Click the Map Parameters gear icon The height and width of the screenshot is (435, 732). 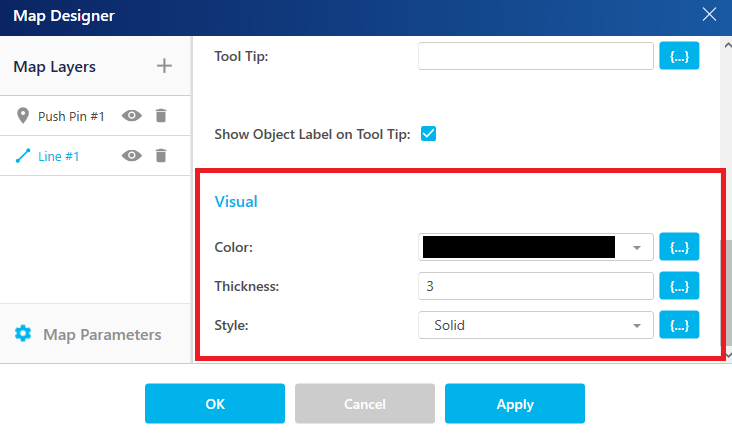pyautogui.click(x=23, y=334)
